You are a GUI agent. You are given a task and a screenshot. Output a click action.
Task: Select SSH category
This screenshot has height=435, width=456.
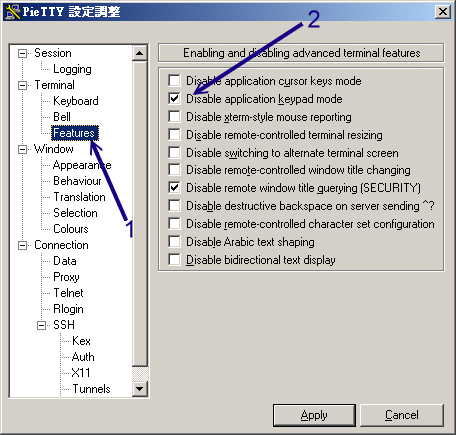(64, 325)
